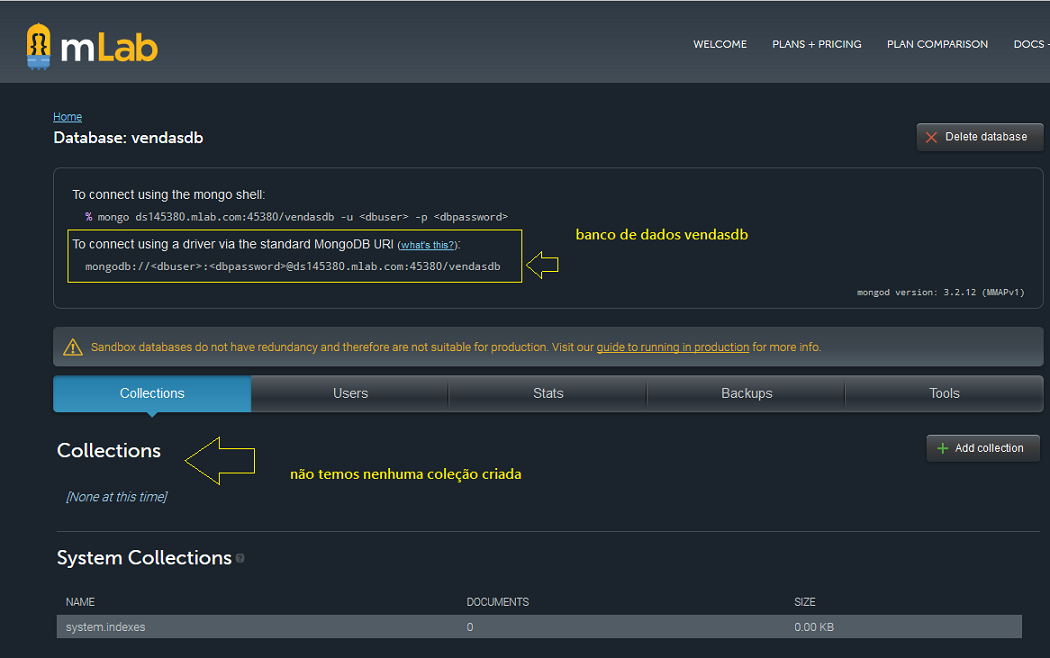1050x658 pixels.
Task: Click the Delete database button
Action: coord(980,137)
